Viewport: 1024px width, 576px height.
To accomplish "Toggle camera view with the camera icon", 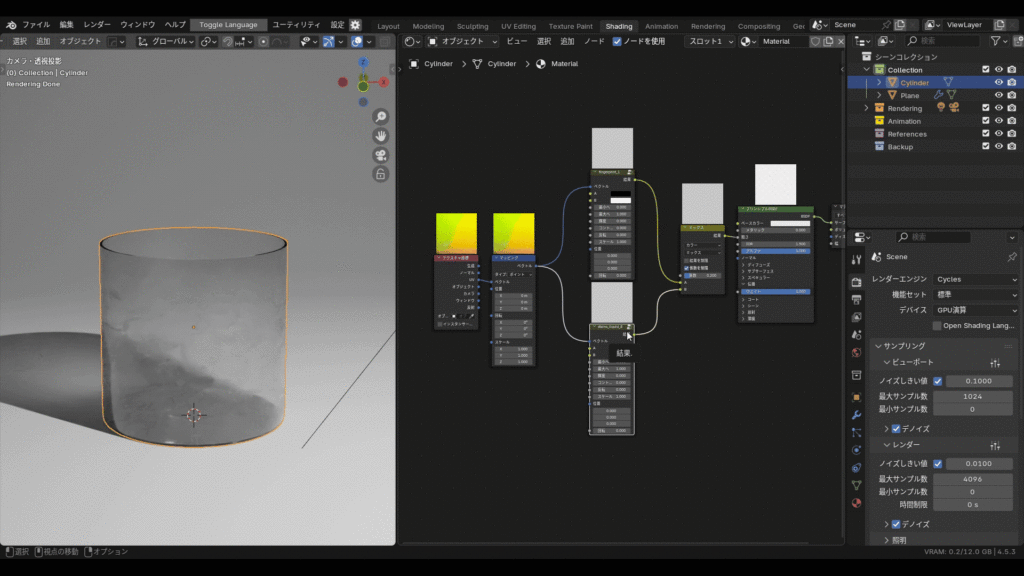I will tap(381, 155).
